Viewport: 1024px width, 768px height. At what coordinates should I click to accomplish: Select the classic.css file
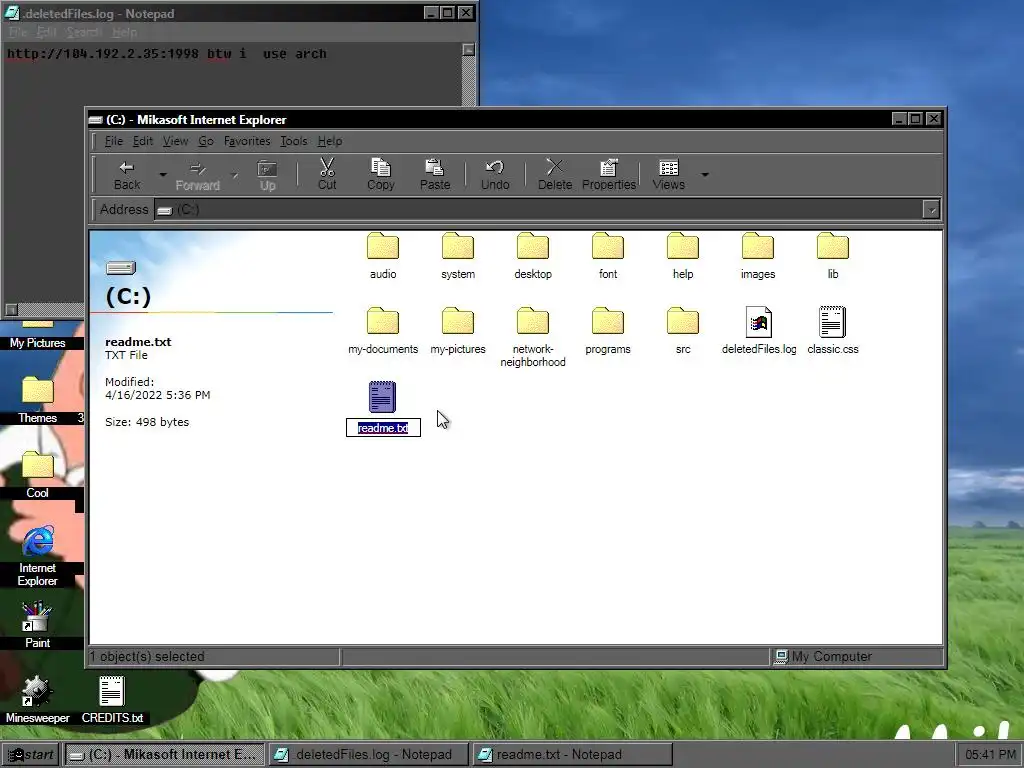[x=833, y=331]
